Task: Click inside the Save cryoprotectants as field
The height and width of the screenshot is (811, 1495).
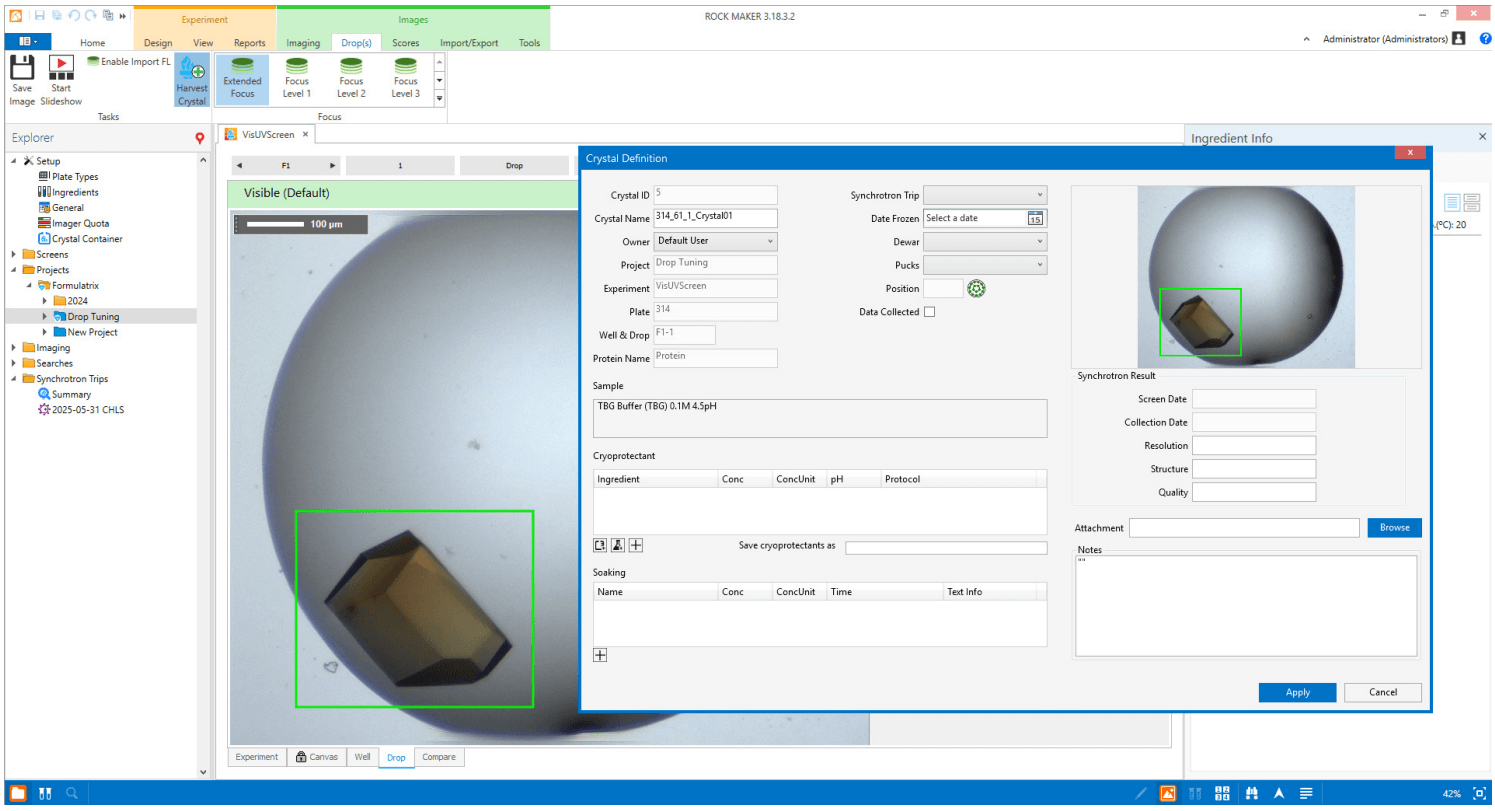Action: pyautogui.click(x=946, y=547)
